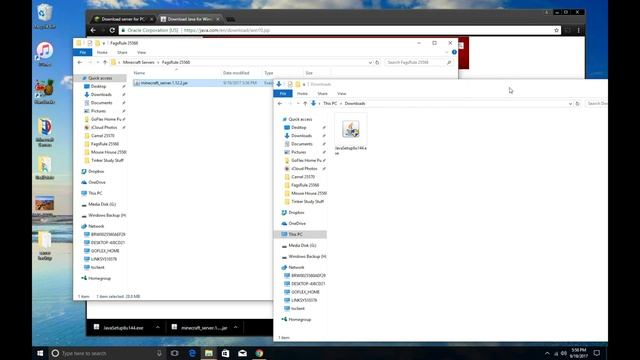The height and width of the screenshot is (360, 640).
Task: Open Quick Access Toolbar dropdown in FagsRule window
Action: (104, 43)
